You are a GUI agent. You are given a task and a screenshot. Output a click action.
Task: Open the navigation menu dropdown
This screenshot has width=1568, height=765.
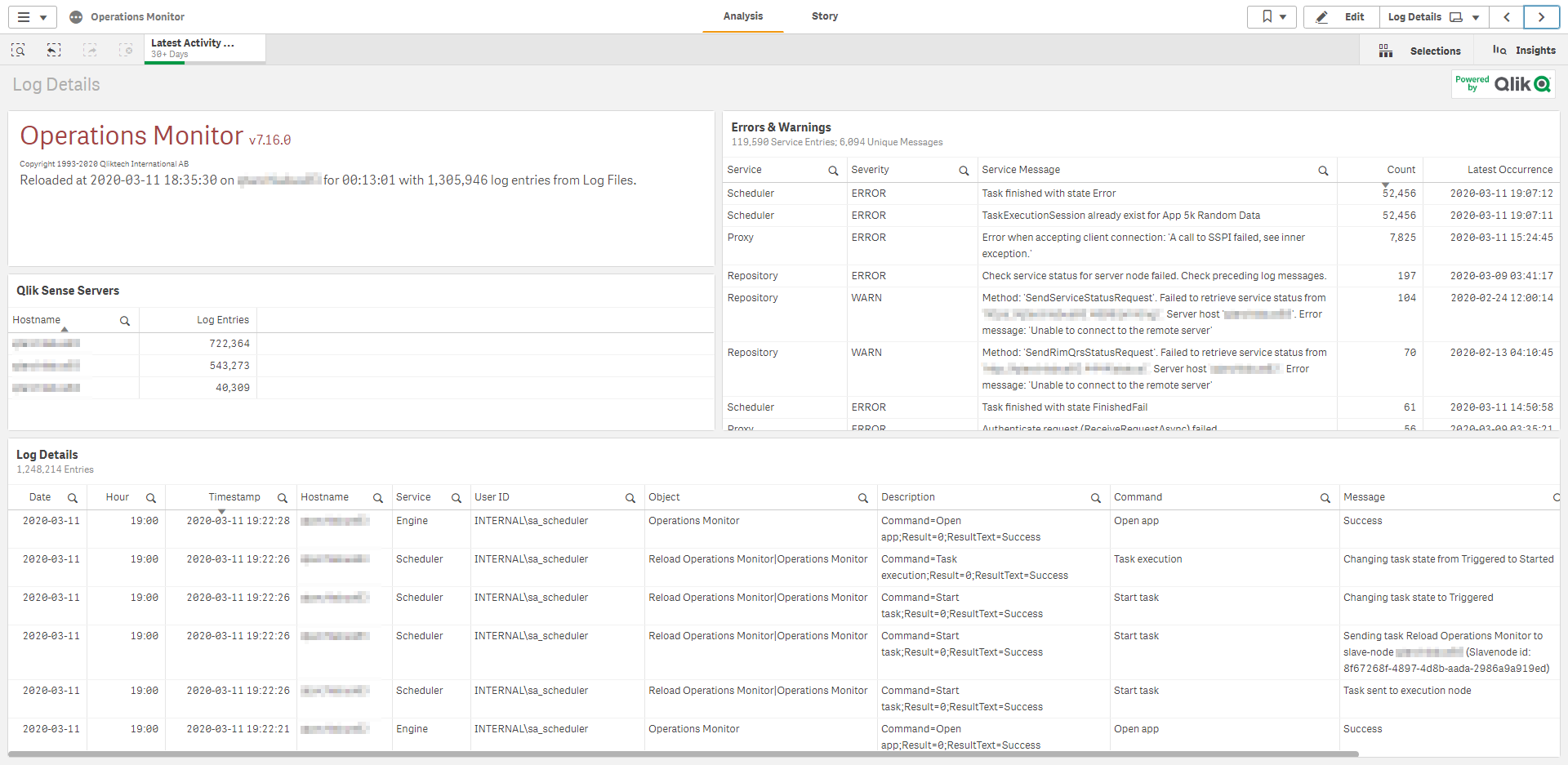coord(33,17)
